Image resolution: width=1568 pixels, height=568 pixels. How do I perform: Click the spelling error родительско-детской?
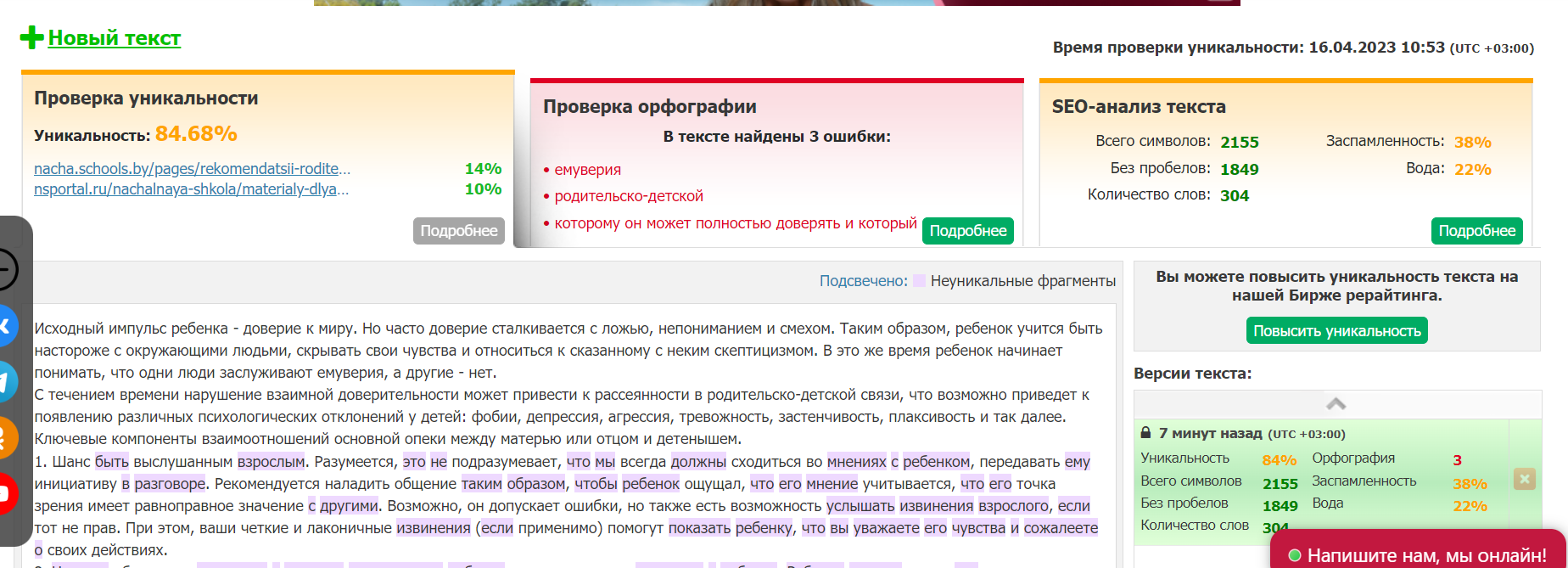point(629,196)
